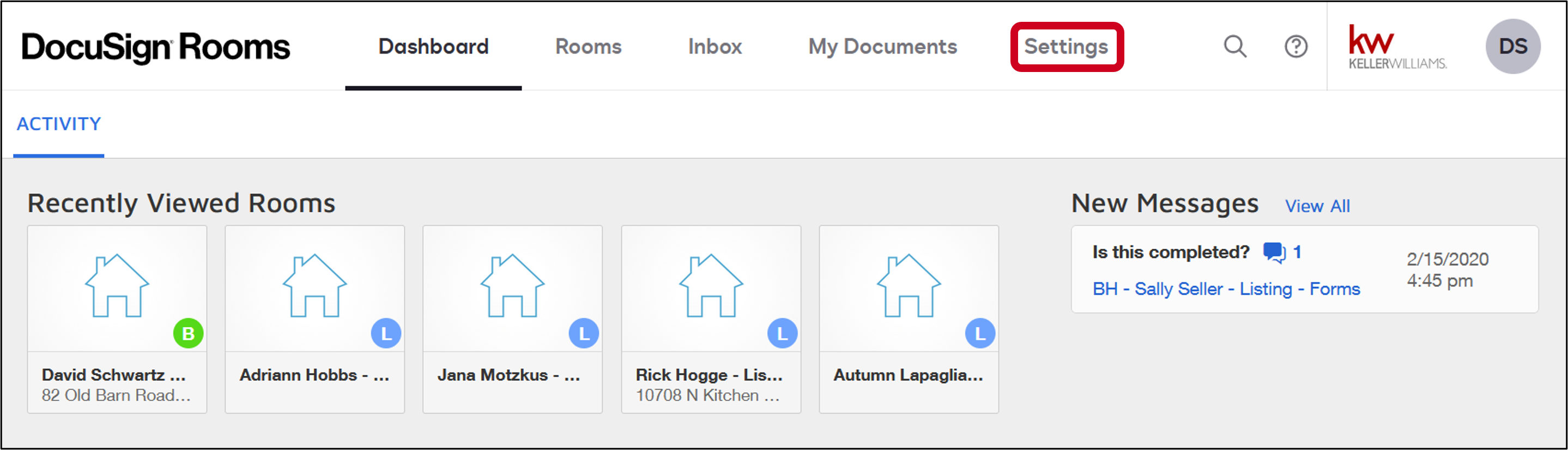The width and height of the screenshot is (1568, 450).
Task: Switch to My Documents
Action: pos(882,46)
